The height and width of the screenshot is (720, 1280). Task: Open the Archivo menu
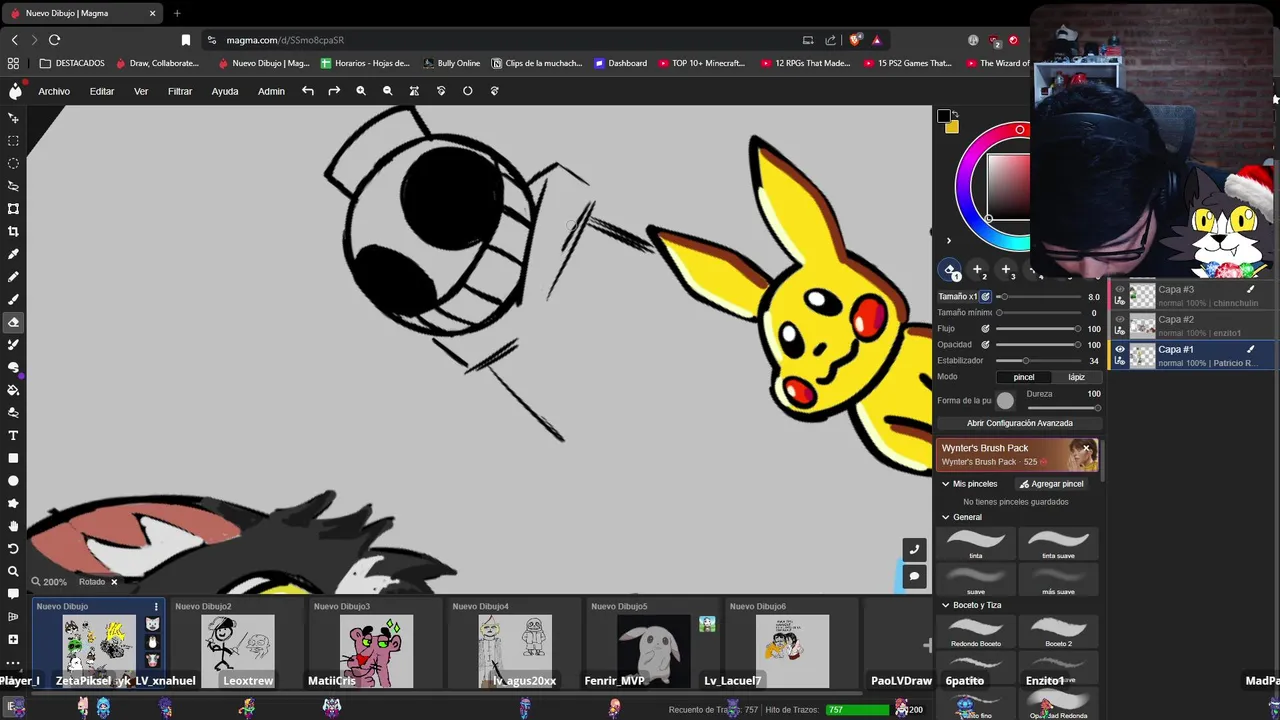tap(54, 91)
